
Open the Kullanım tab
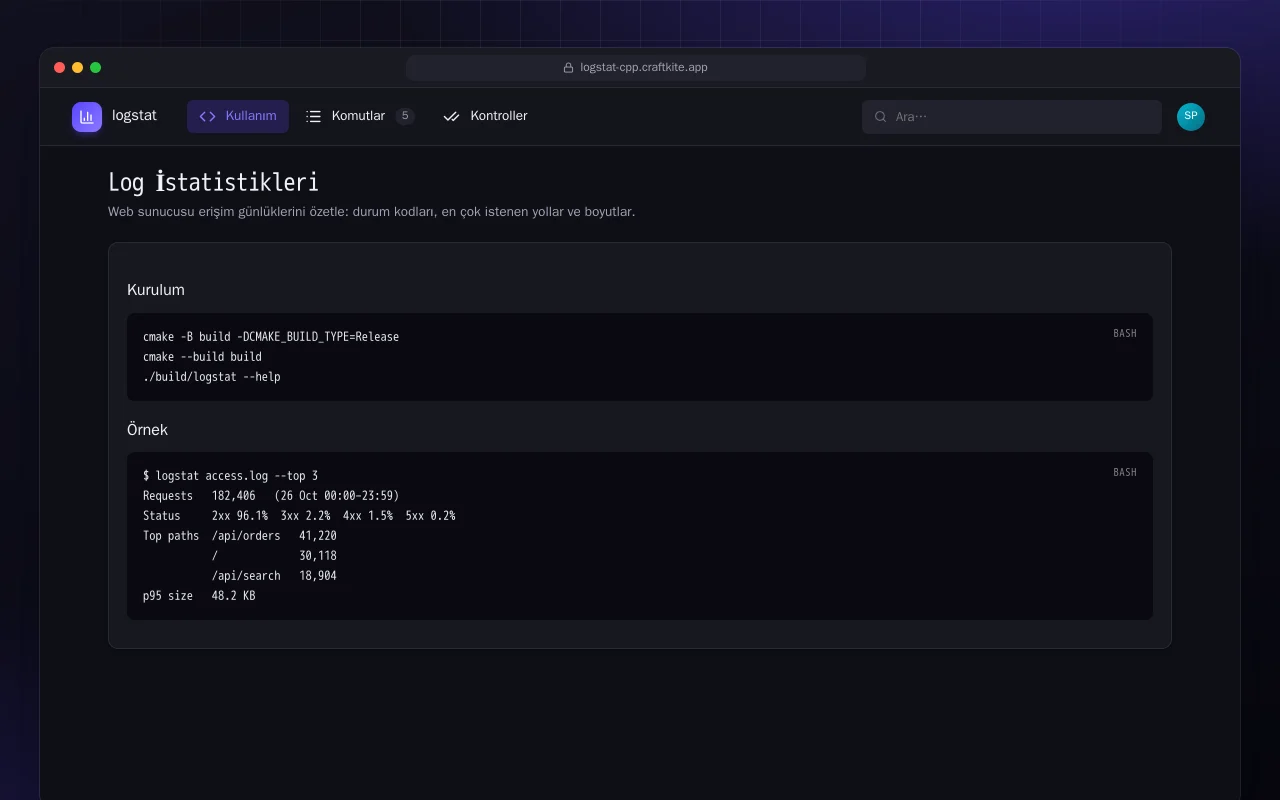click(x=238, y=116)
